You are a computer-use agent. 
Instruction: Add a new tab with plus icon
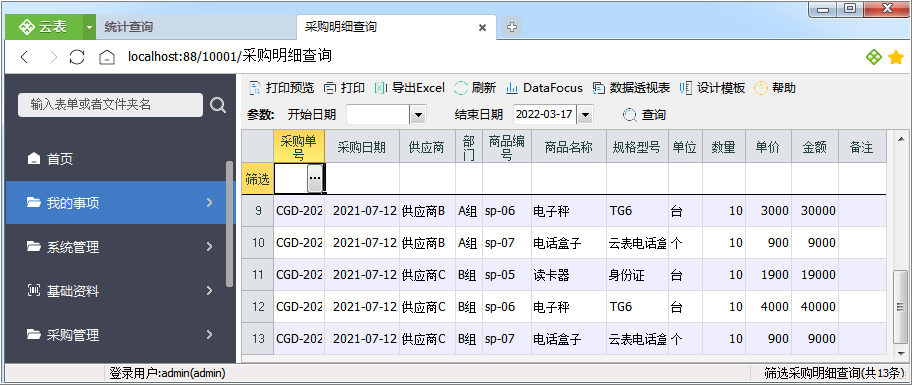[x=511, y=27]
